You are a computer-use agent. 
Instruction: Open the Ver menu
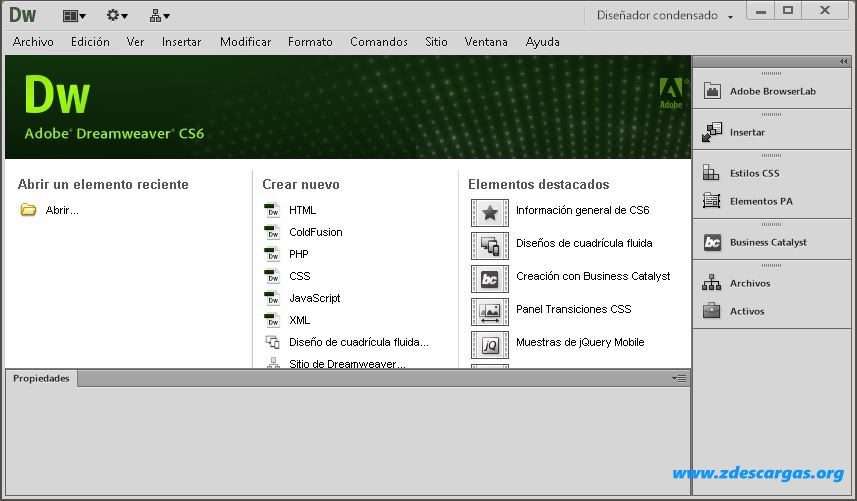coord(135,42)
